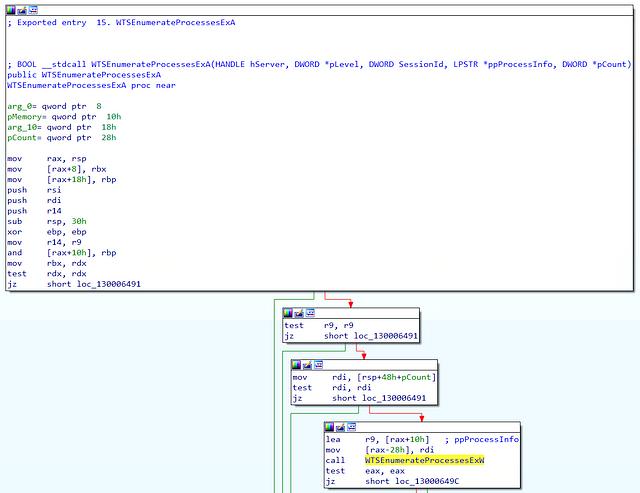Click the edit pencil icon on the 'lea r9' block
Image resolution: width=640 pixels, height=493 pixels.
click(x=340, y=427)
